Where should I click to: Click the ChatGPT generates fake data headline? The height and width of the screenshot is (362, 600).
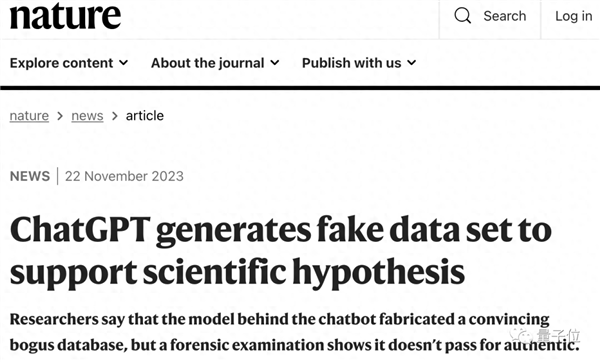coord(280,251)
